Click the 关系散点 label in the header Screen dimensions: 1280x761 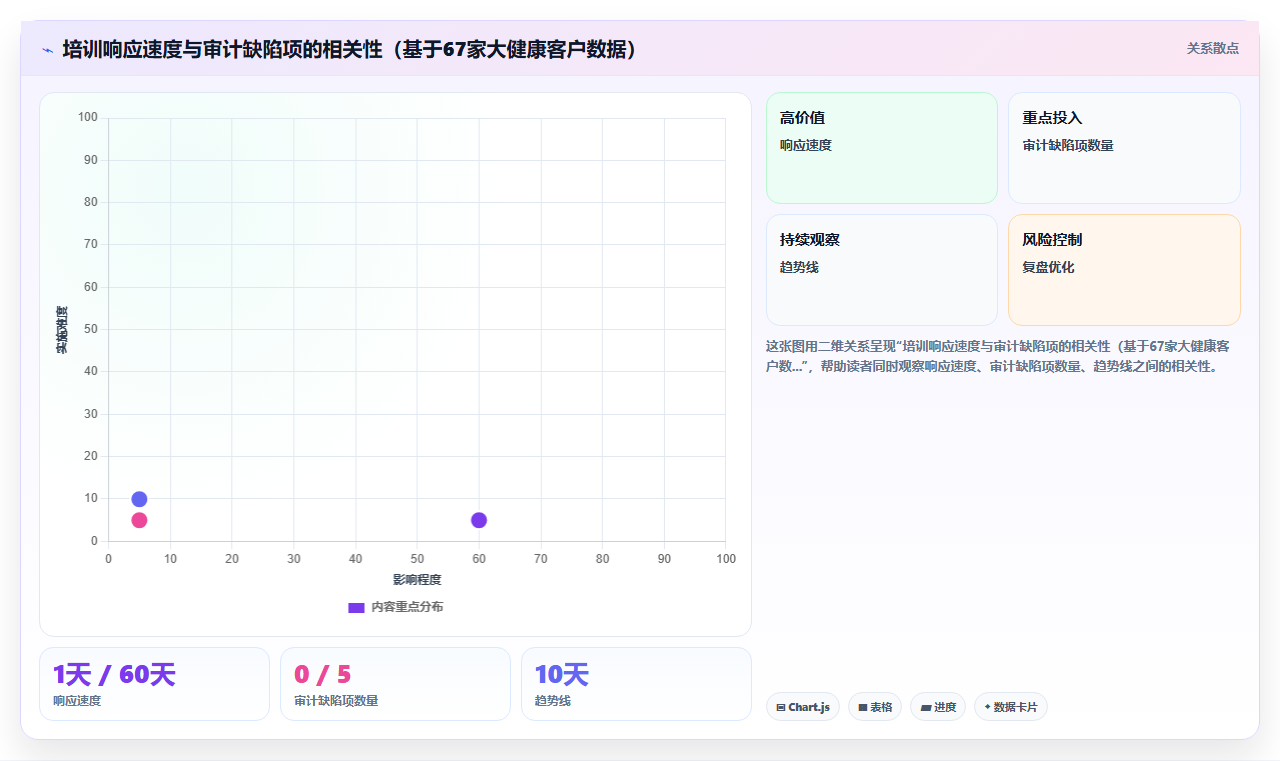(x=1212, y=48)
